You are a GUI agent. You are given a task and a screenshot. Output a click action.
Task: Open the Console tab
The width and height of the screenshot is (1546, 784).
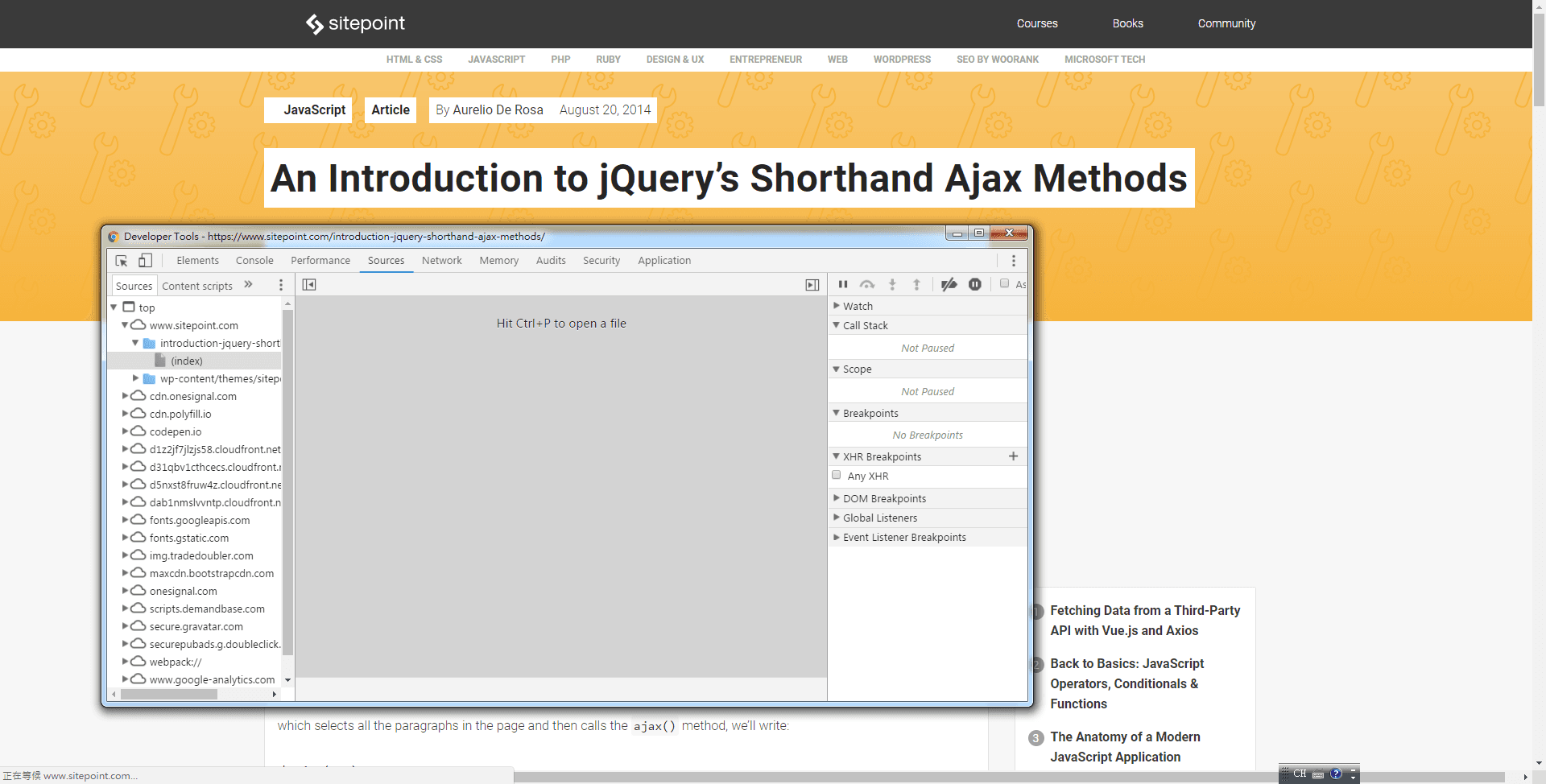[x=254, y=261]
